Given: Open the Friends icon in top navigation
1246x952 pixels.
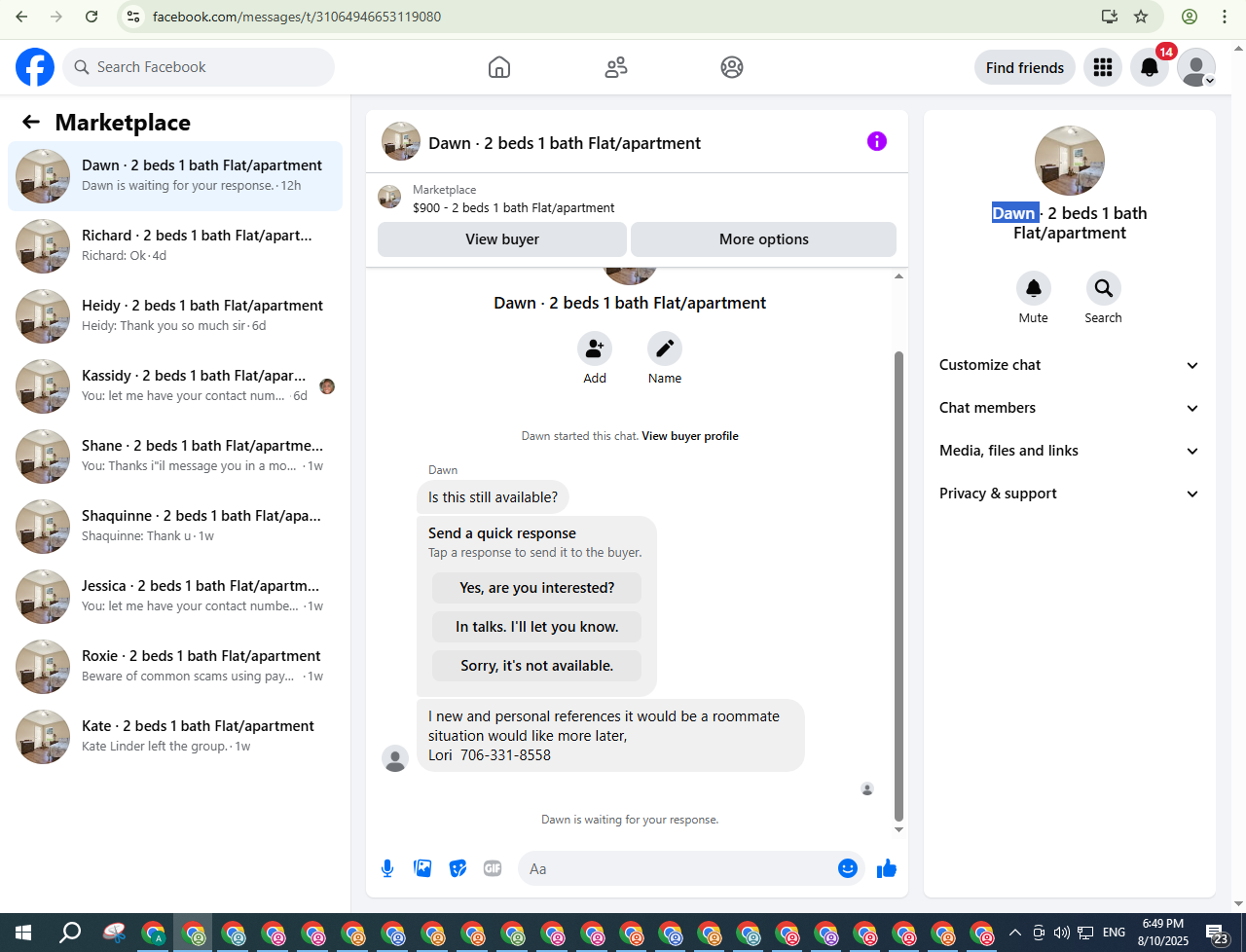Looking at the screenshot, I should 616,67.
